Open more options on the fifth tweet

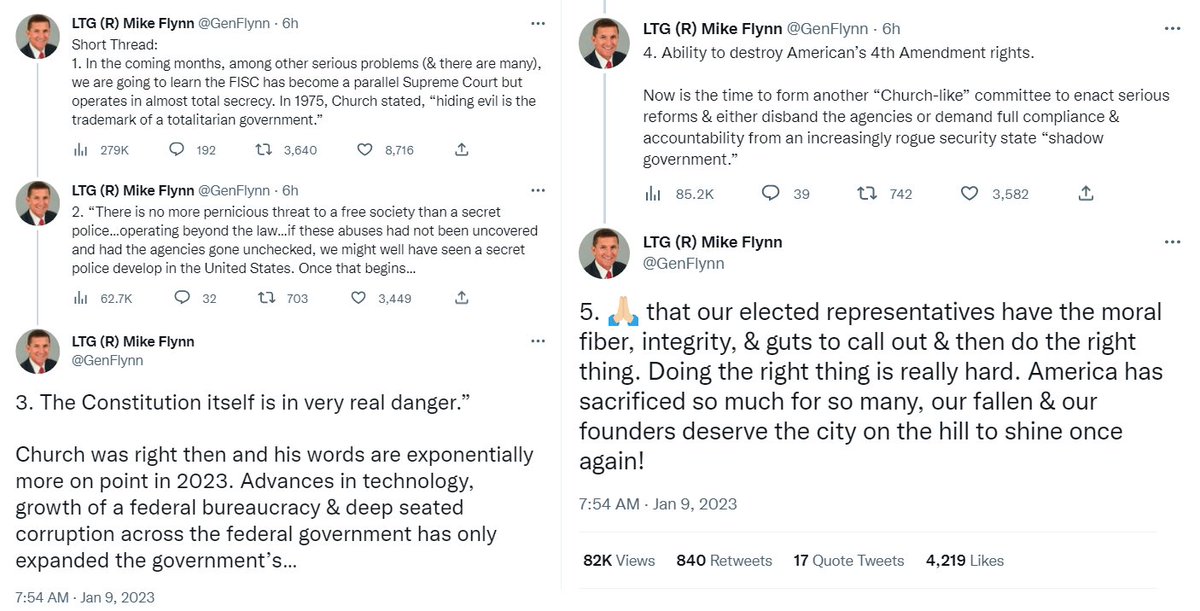pyautogui.click(x=1171, y=242)
